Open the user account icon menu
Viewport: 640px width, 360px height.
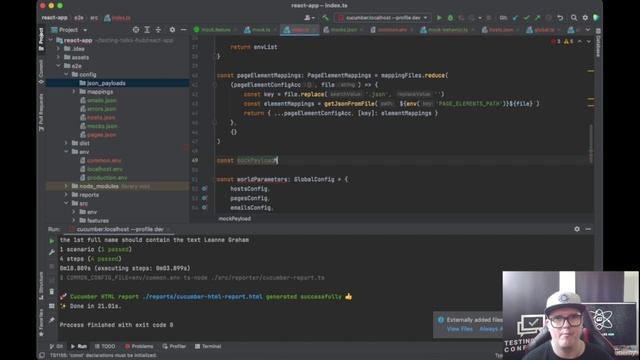click(309, 18)
